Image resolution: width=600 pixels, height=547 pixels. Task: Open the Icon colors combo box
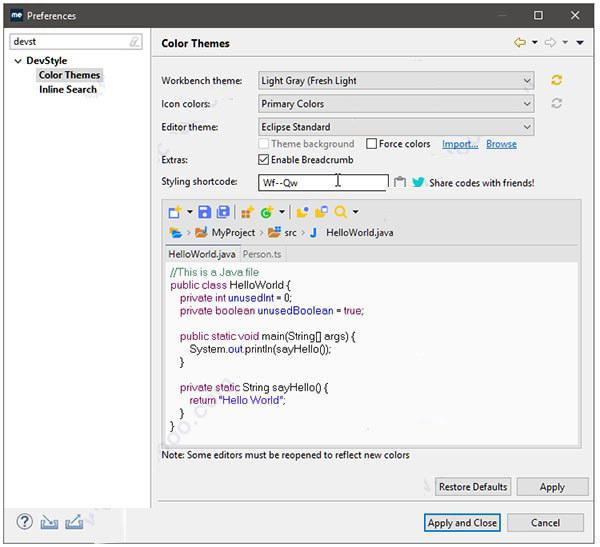[396, 104]
